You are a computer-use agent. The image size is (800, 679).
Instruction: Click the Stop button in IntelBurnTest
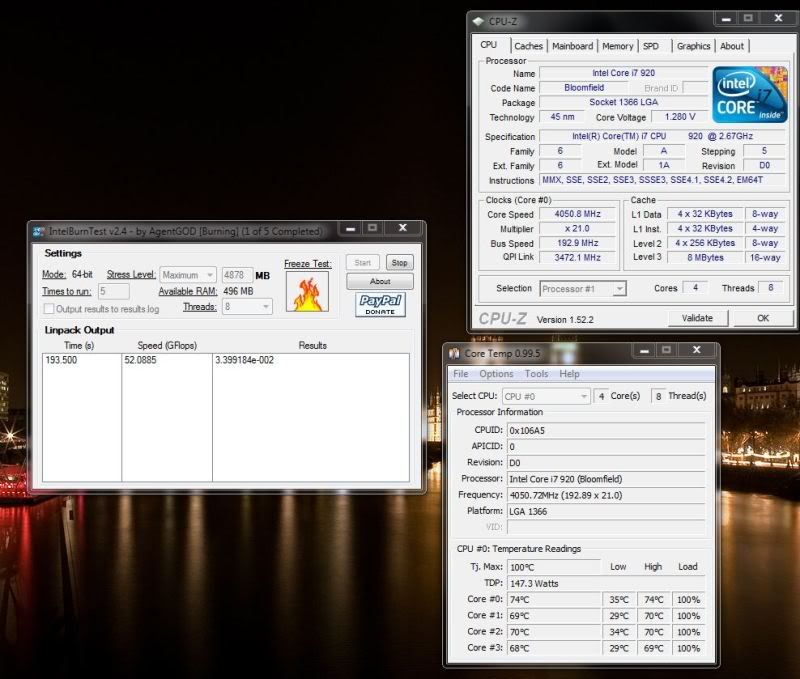(399, 263)
